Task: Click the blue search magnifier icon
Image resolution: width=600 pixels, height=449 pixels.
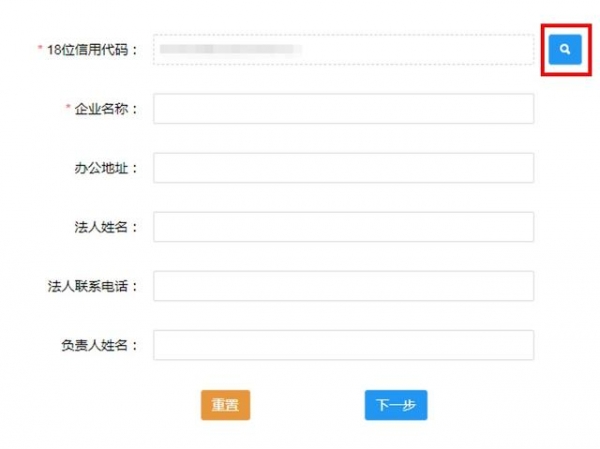Action: (564, 49)
